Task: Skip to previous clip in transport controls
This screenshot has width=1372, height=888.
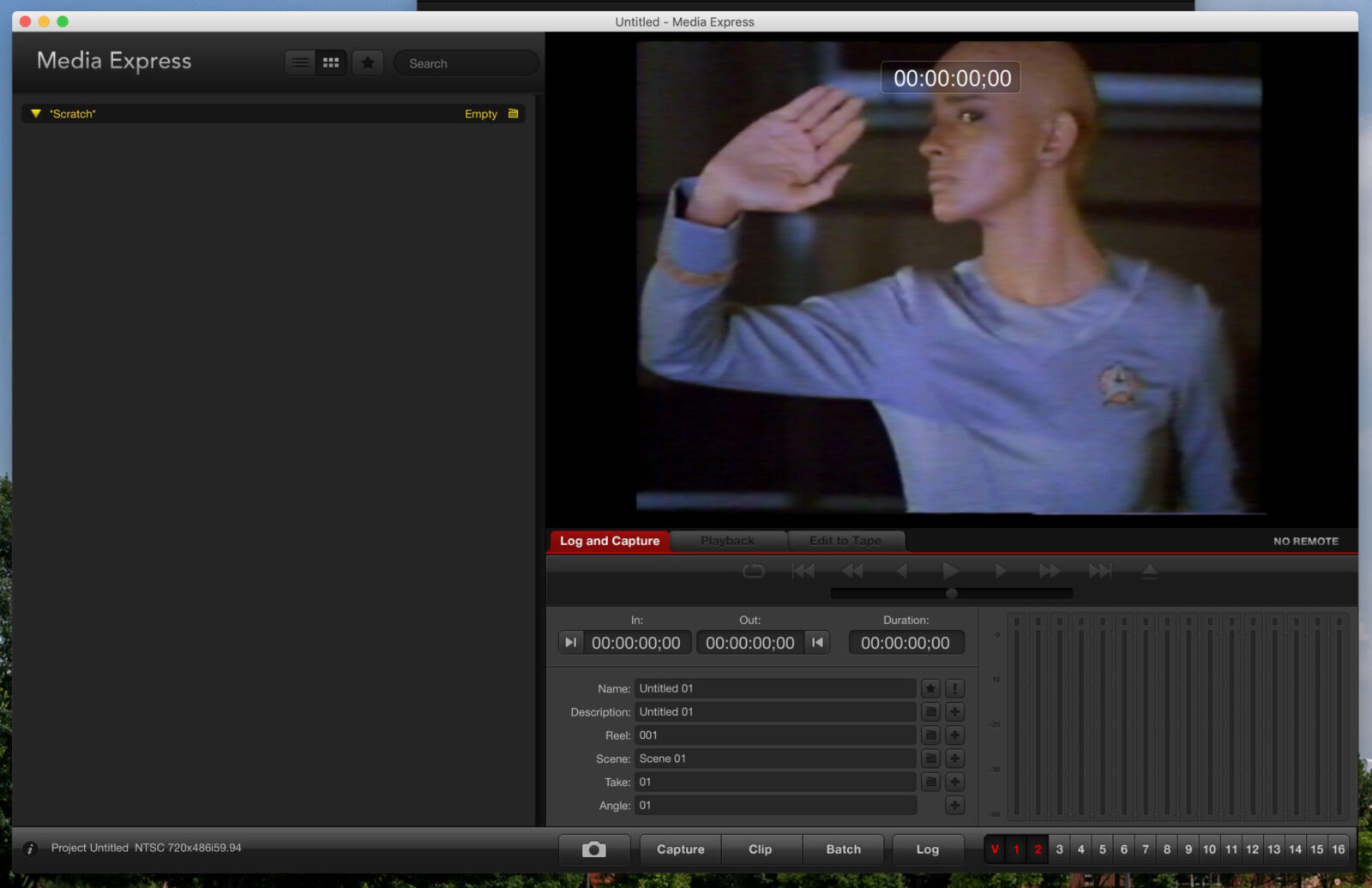Action: pos(803,571)
